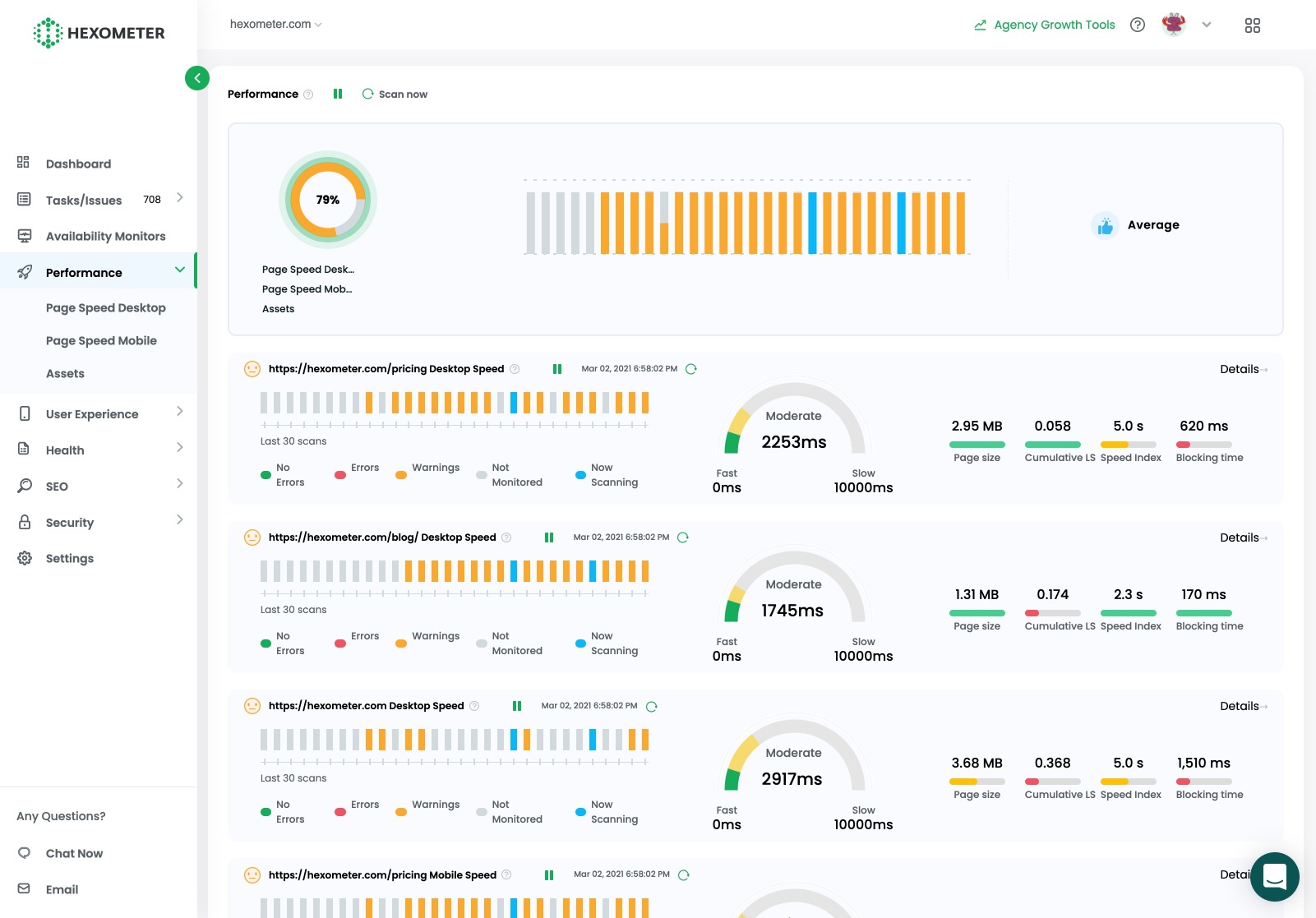Click the Hexometer logo
This screenshot has width=1316, height=918.
99,33
